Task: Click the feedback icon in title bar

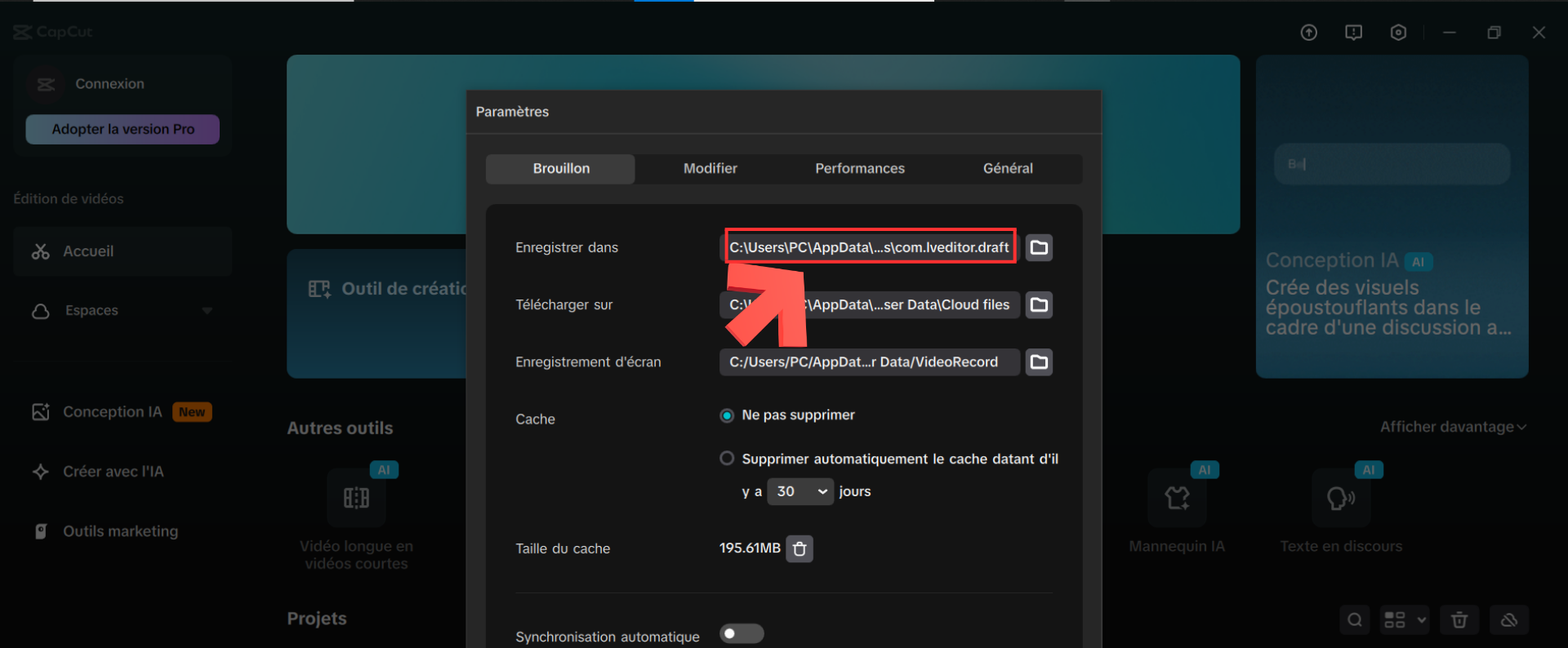Action: (1353, 33)
